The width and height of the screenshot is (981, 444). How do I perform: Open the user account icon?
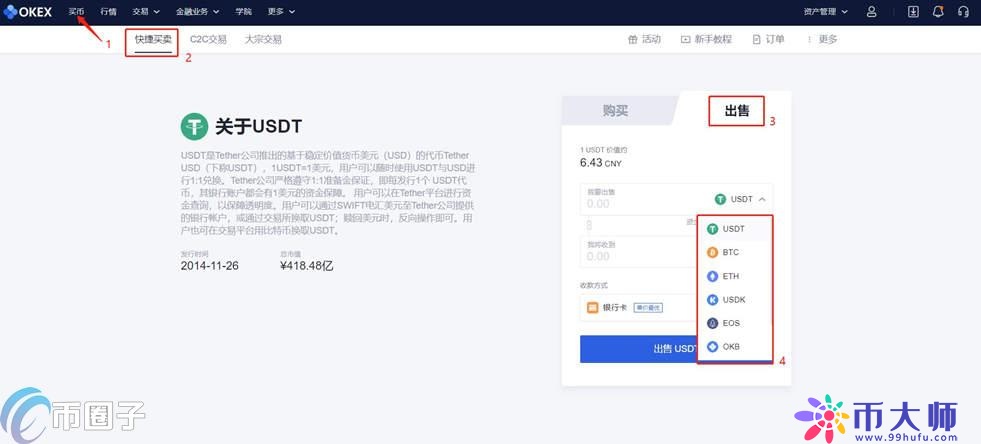pos(872,11)
